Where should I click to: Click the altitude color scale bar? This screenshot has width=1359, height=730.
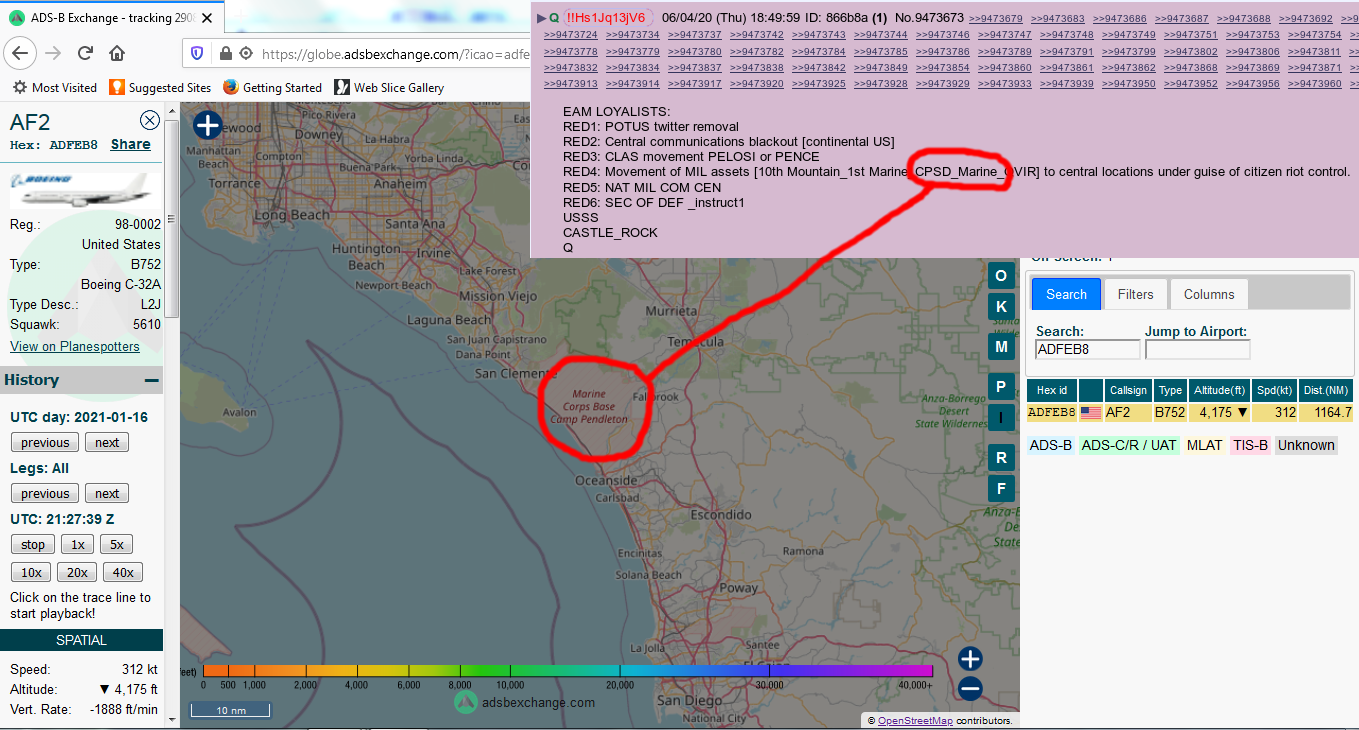(x=567, y=671)
